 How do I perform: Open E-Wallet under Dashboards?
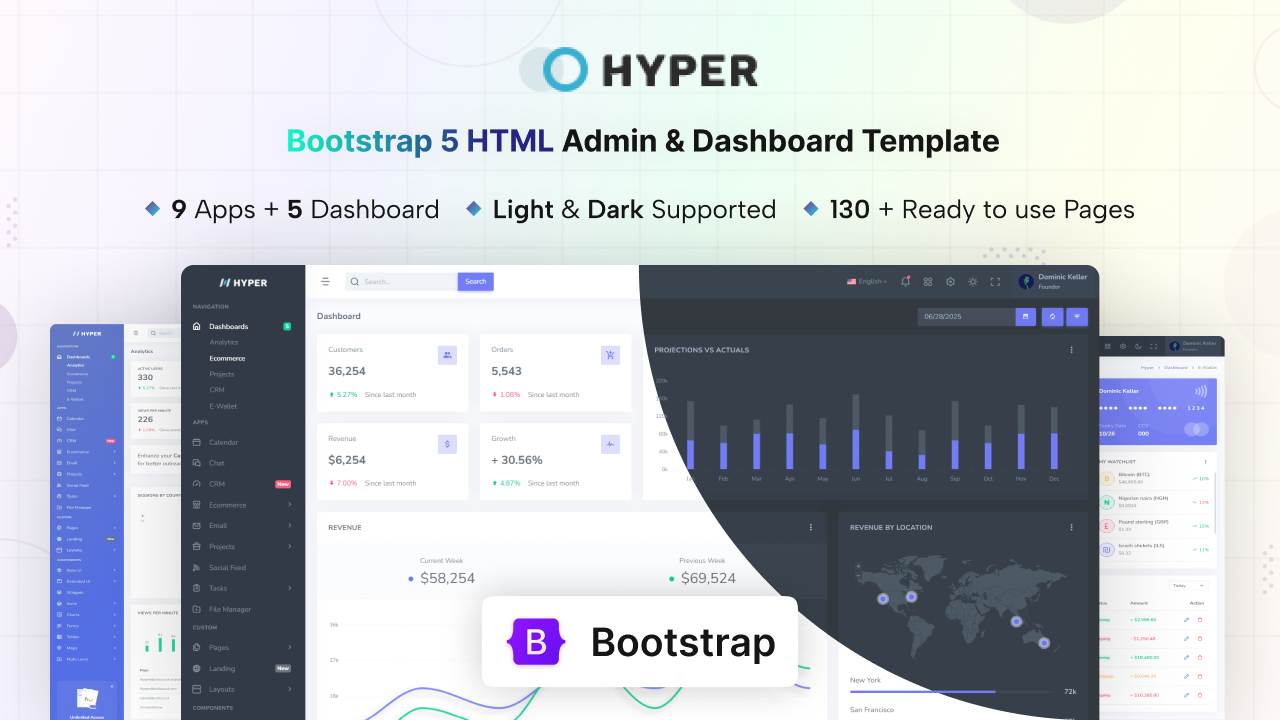tap(224, 406)
